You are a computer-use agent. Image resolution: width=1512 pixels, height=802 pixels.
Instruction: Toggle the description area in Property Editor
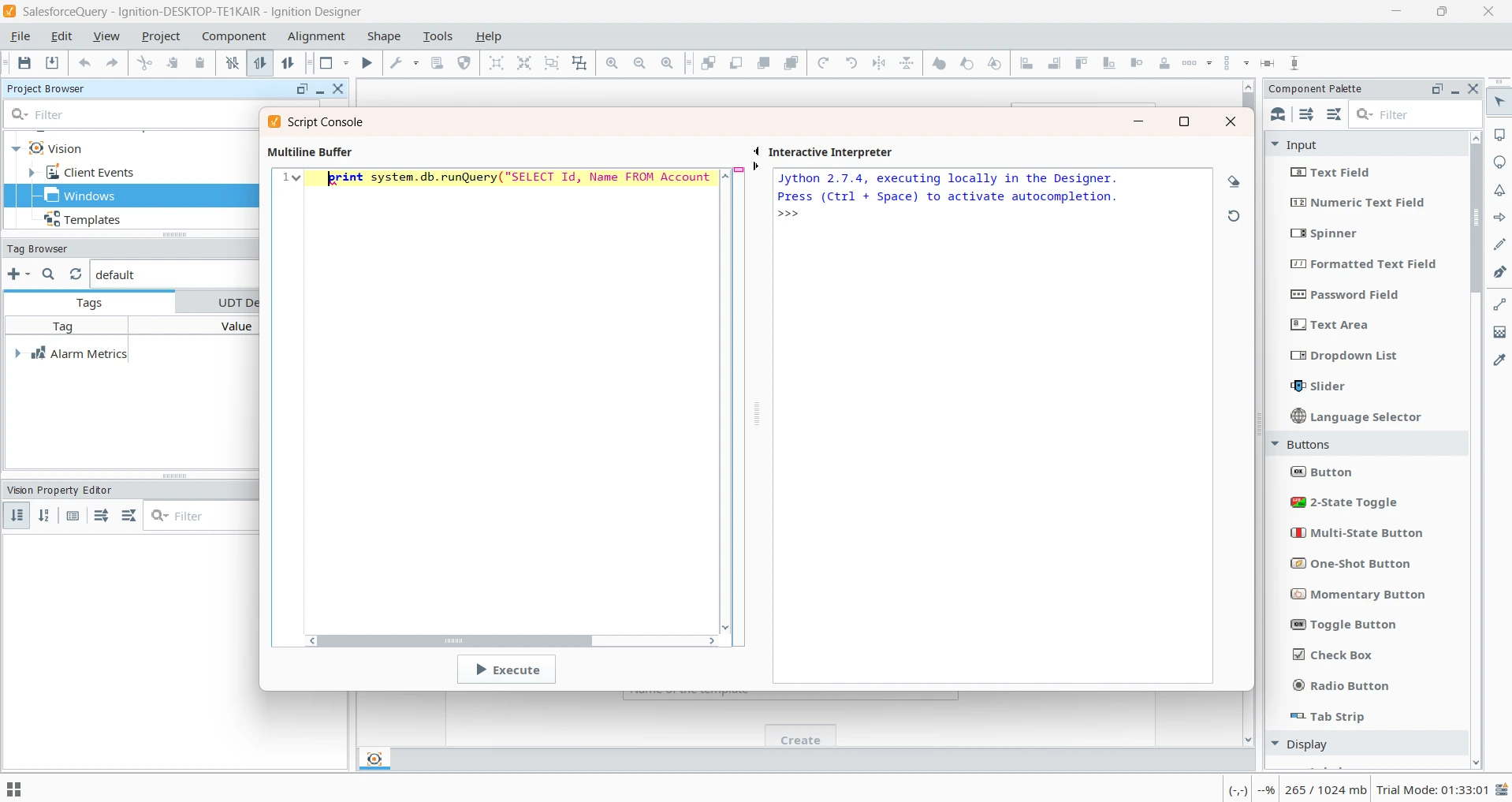point(73,517)
